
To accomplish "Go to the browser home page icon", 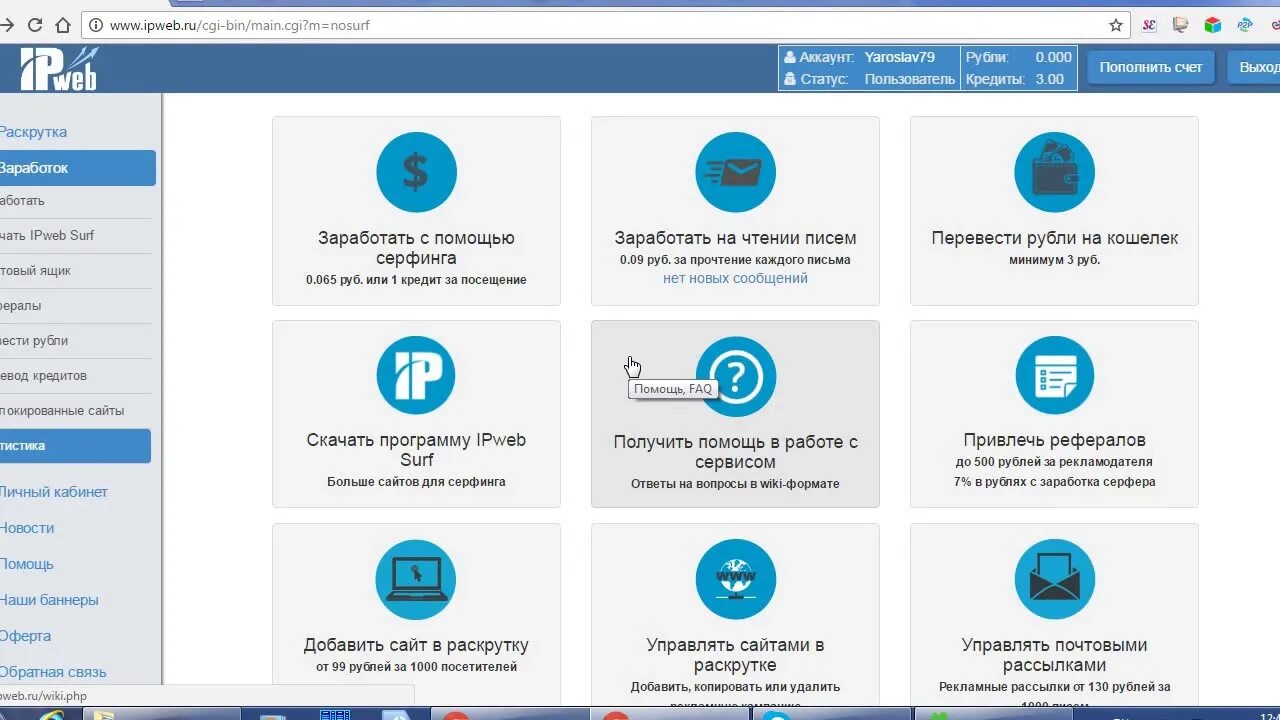I will (63, 25).
